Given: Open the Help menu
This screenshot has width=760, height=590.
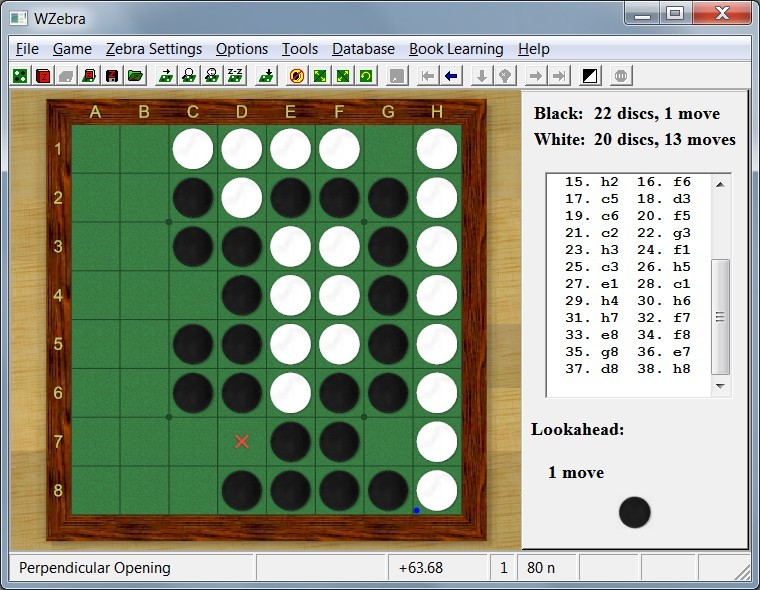Looking at the screenshot, I should [x=534, y=49].
